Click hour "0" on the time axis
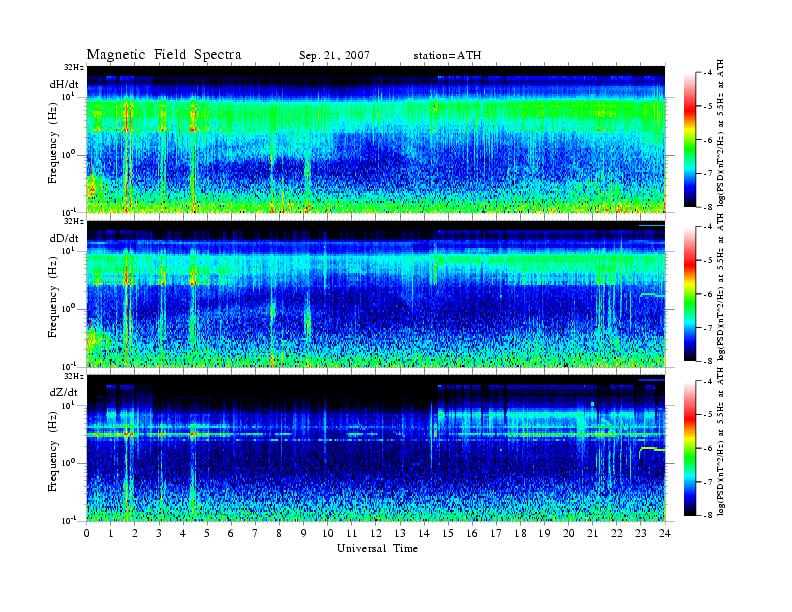Screen dimensions: 792x612 (x=87, y=533)
